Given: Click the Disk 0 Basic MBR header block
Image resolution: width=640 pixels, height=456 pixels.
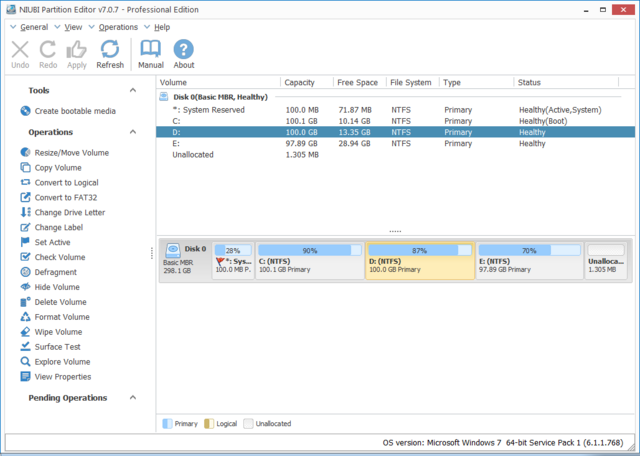Looking at the screenshot, I should (185, 261).
